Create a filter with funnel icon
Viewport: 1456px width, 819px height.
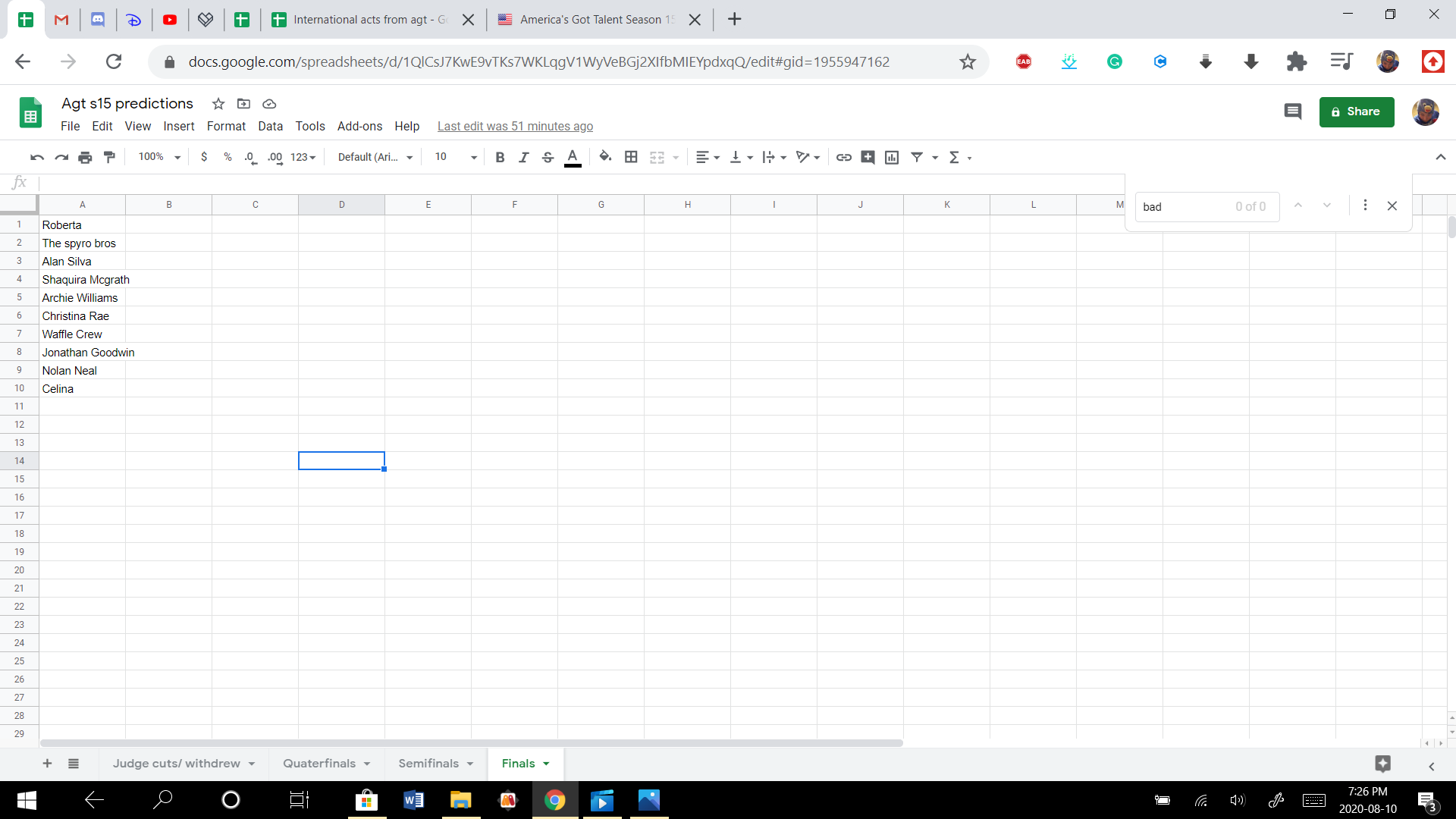[917, 157]
